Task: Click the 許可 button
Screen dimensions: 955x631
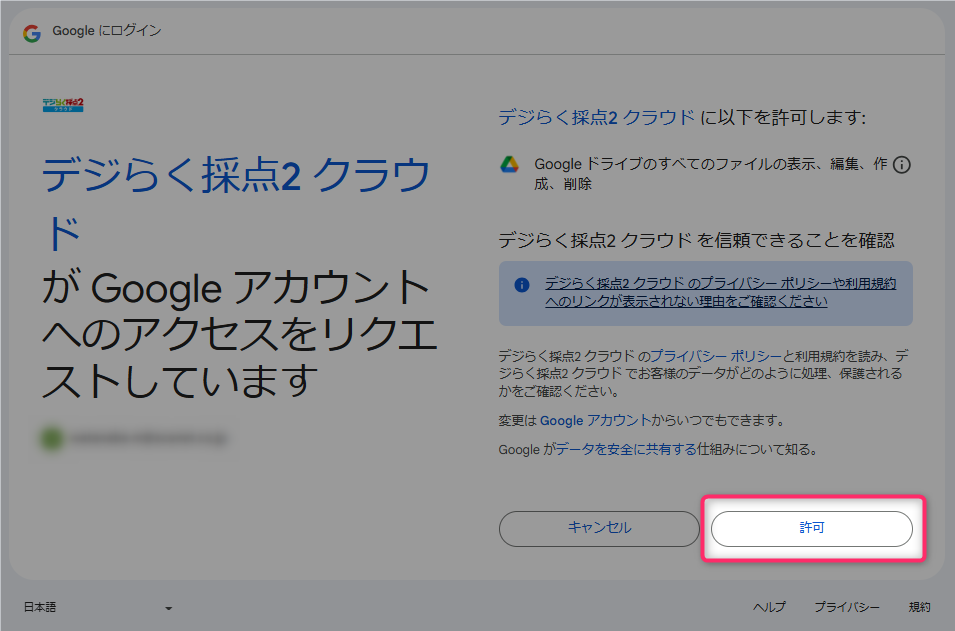Action: coord(812,528)
